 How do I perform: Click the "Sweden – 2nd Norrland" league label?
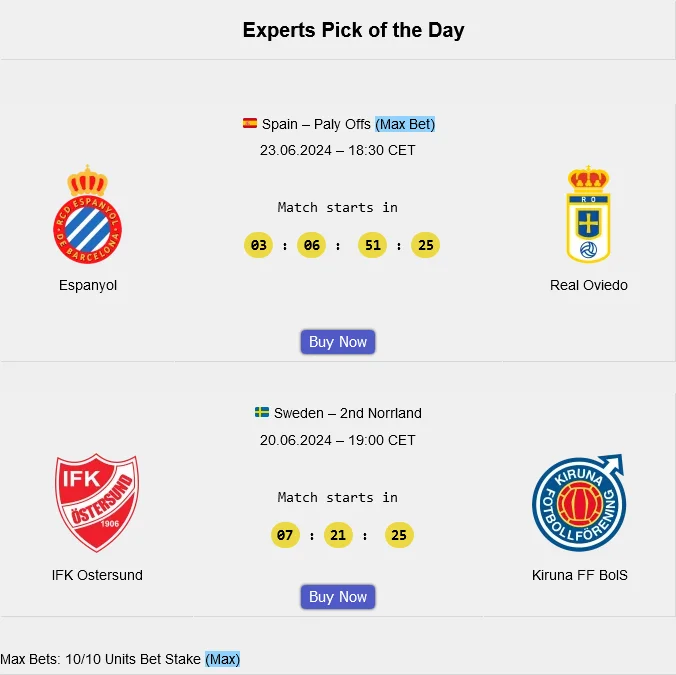click(348, 413)
